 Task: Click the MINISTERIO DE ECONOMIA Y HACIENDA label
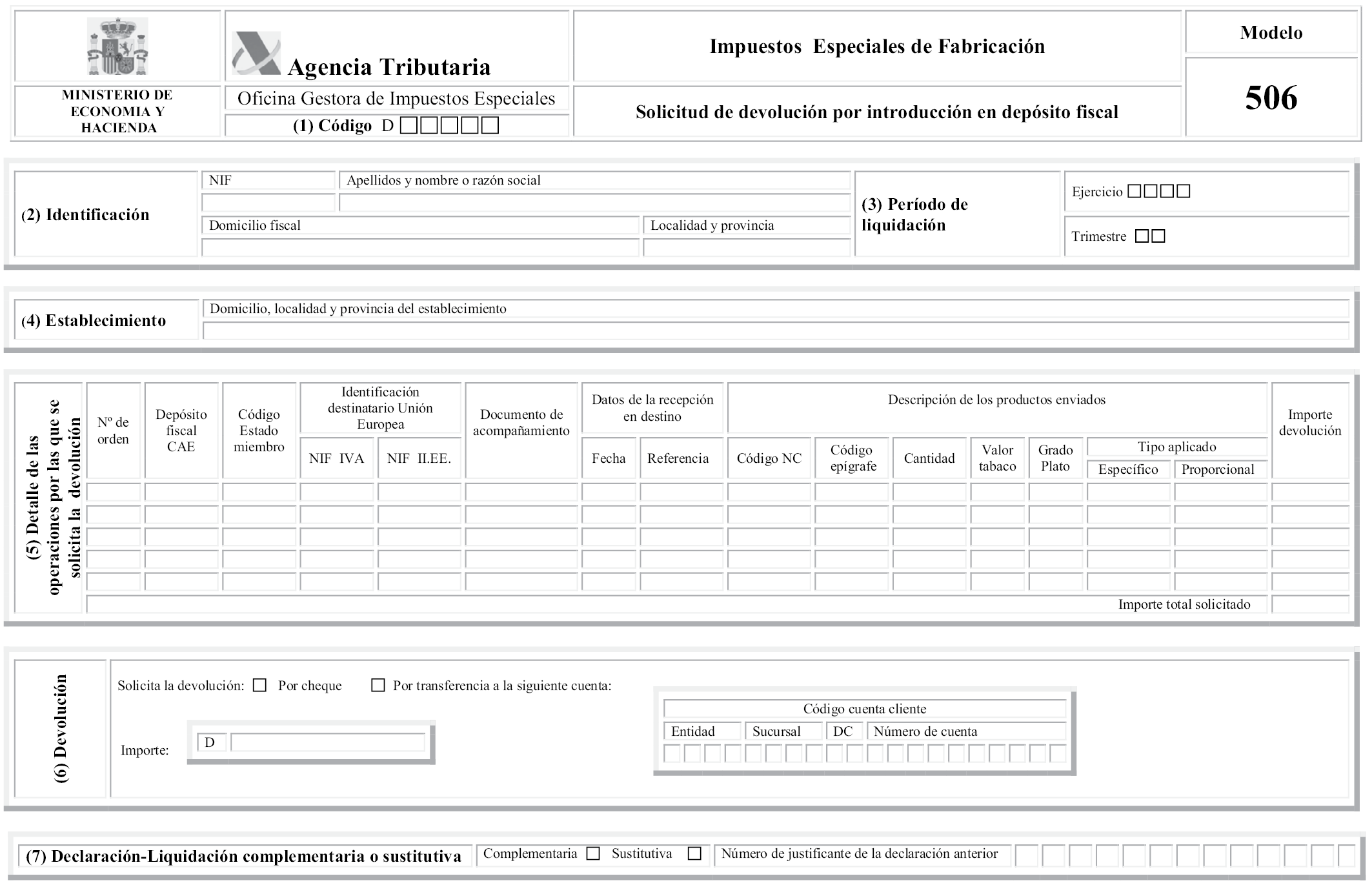tap(117, 112)
